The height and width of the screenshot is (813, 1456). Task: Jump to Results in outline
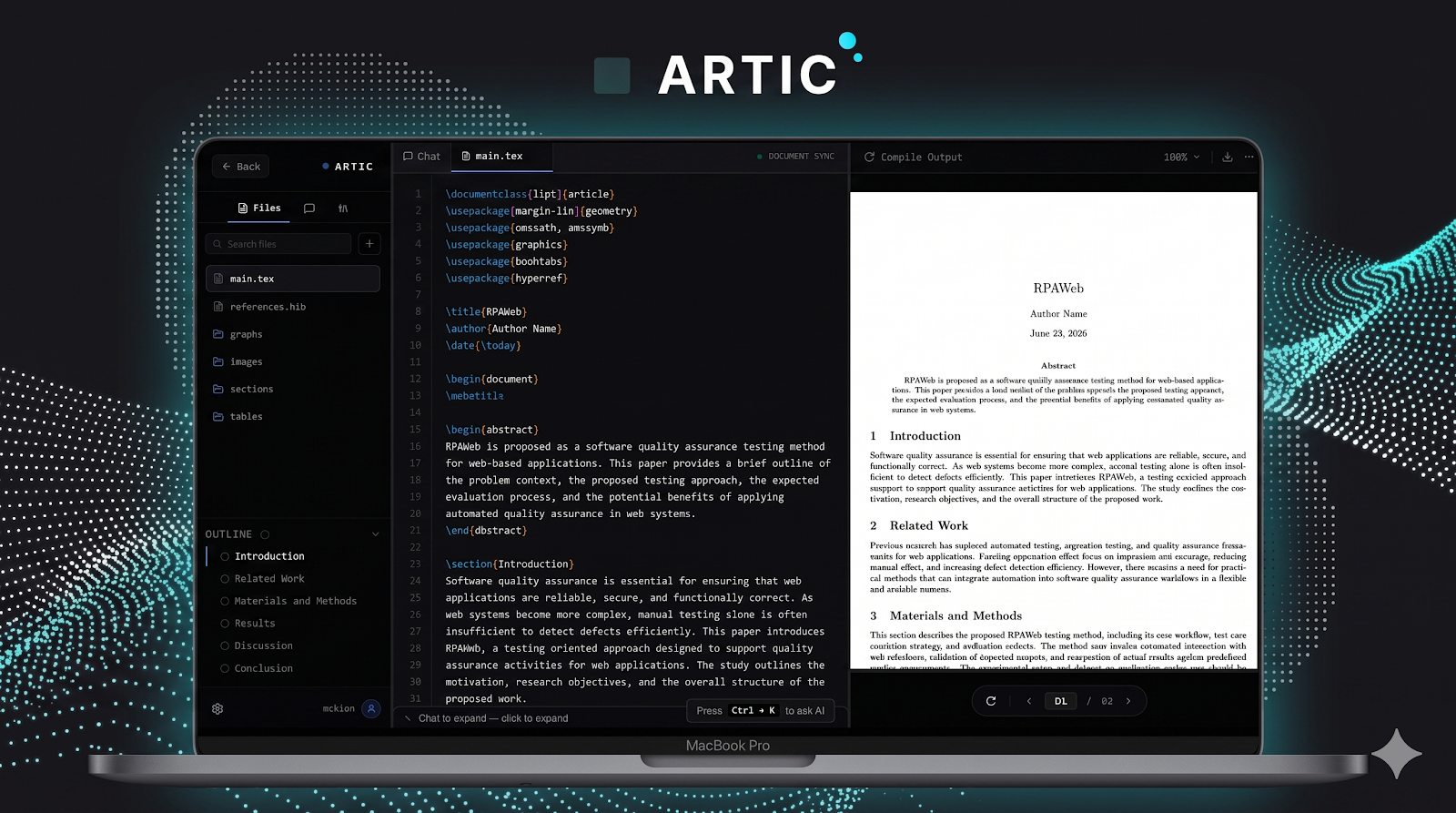coord(255,624)
